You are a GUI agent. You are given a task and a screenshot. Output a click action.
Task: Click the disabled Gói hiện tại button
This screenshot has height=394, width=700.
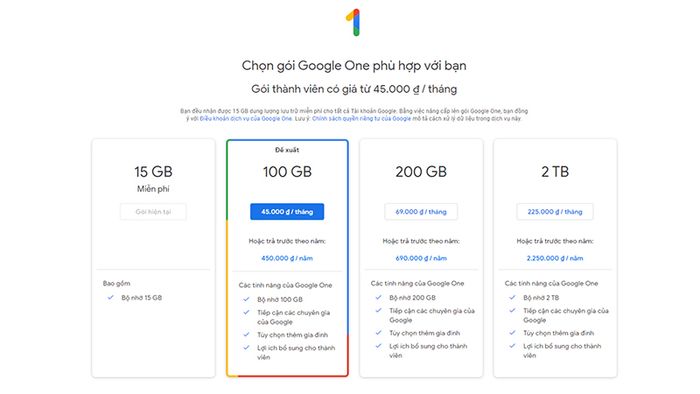[153, 212]
